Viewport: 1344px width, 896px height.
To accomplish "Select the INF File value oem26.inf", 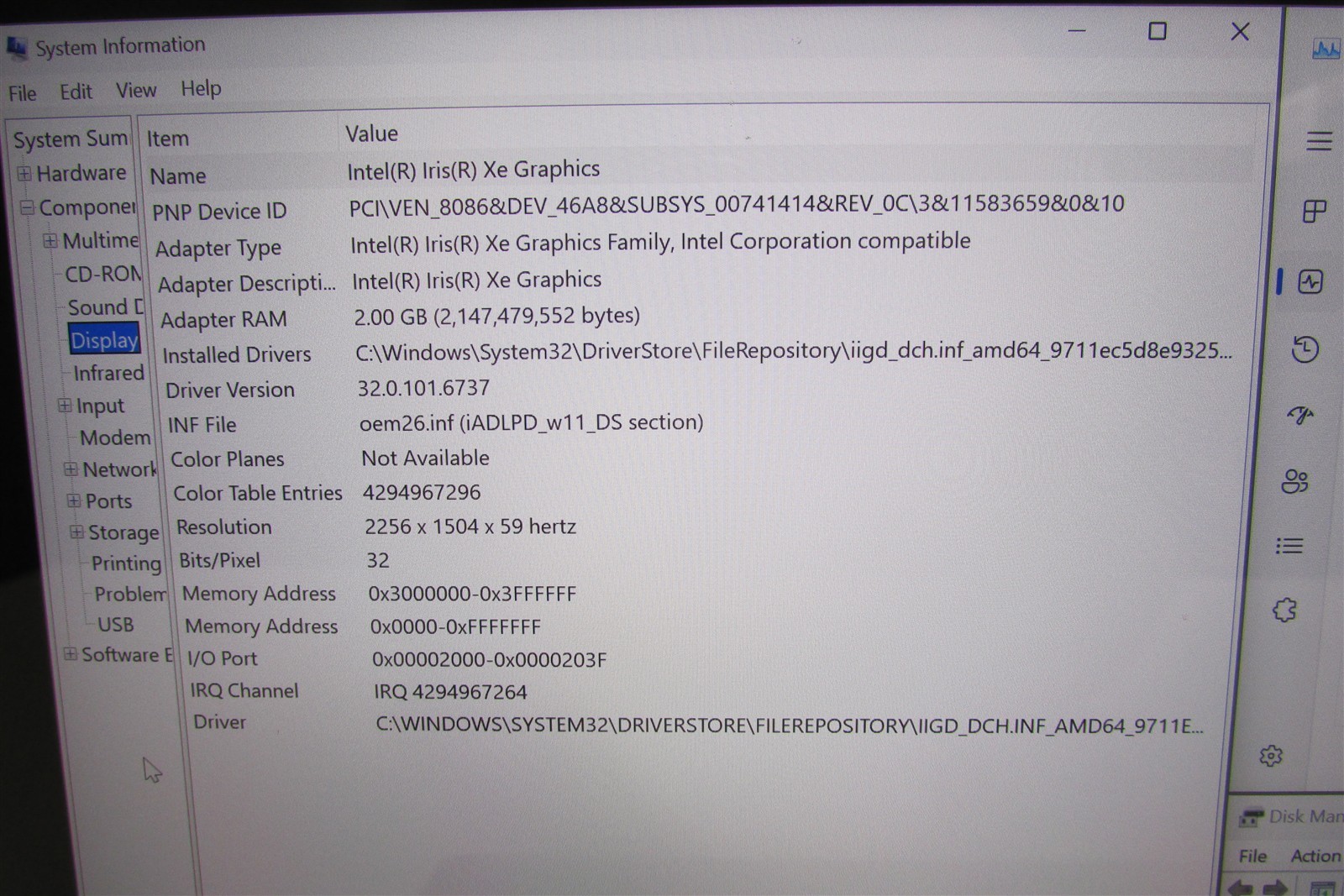I will [531, 422].
